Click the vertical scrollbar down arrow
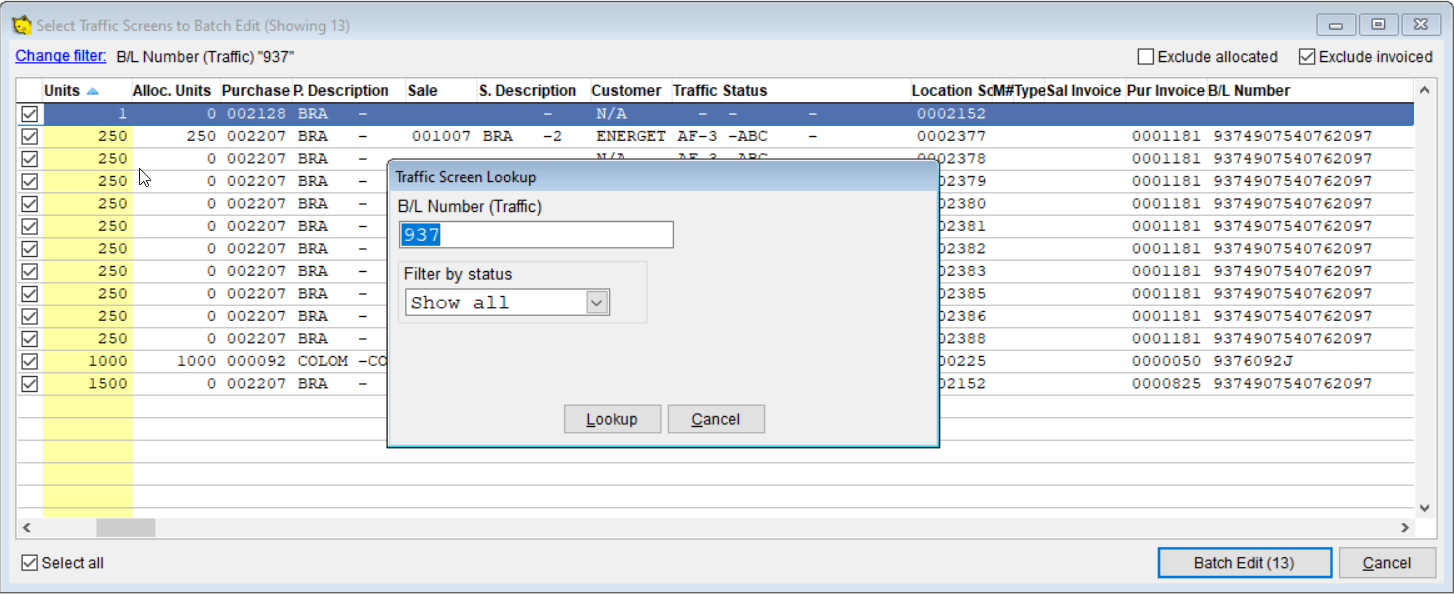This screenshot has width=1454, height=594. 1425,507
